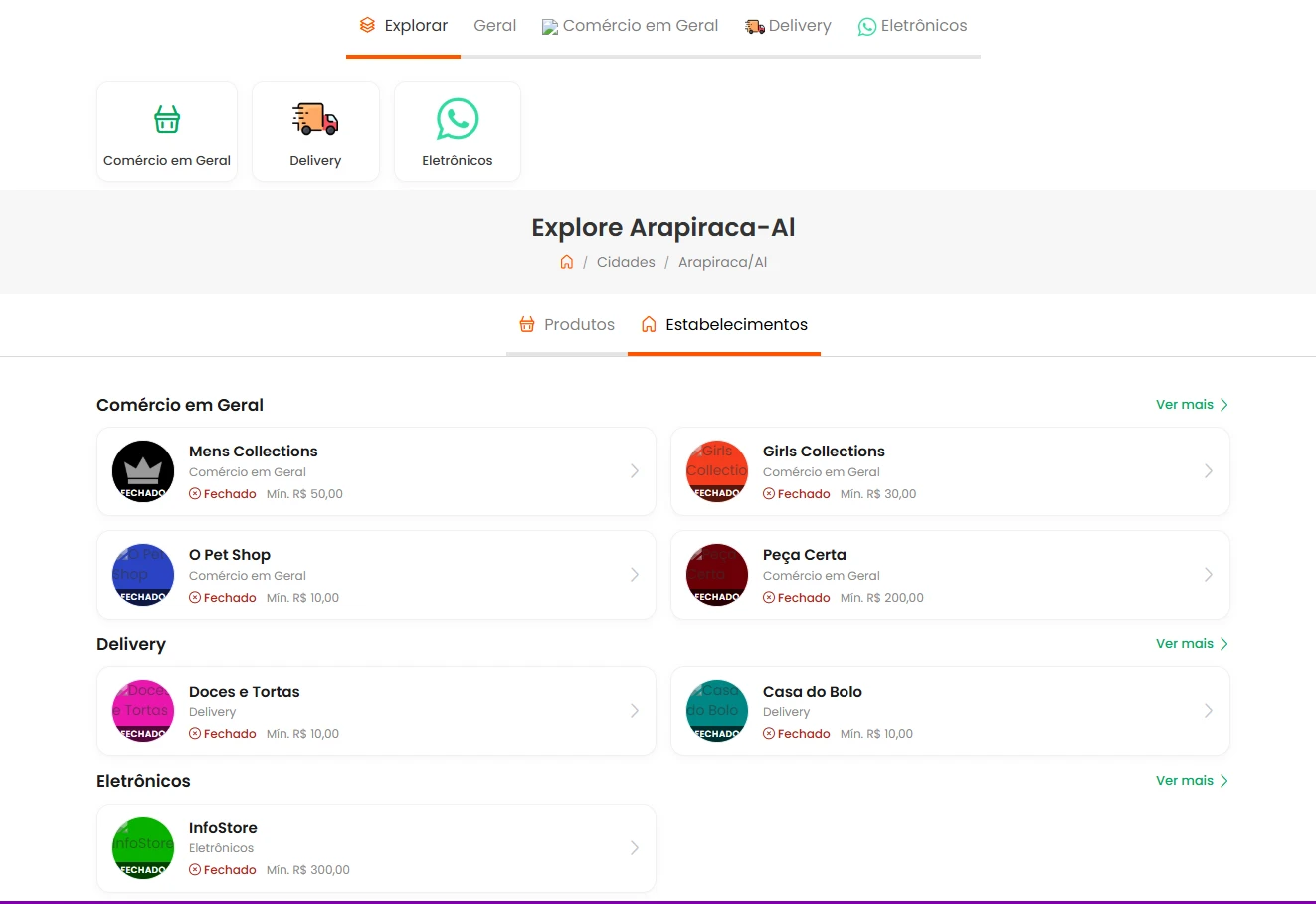The height and width of the screenshot is (904, 1316).
Task: Click the O Pet Shop blue logo
Action: tap(143, 575)
